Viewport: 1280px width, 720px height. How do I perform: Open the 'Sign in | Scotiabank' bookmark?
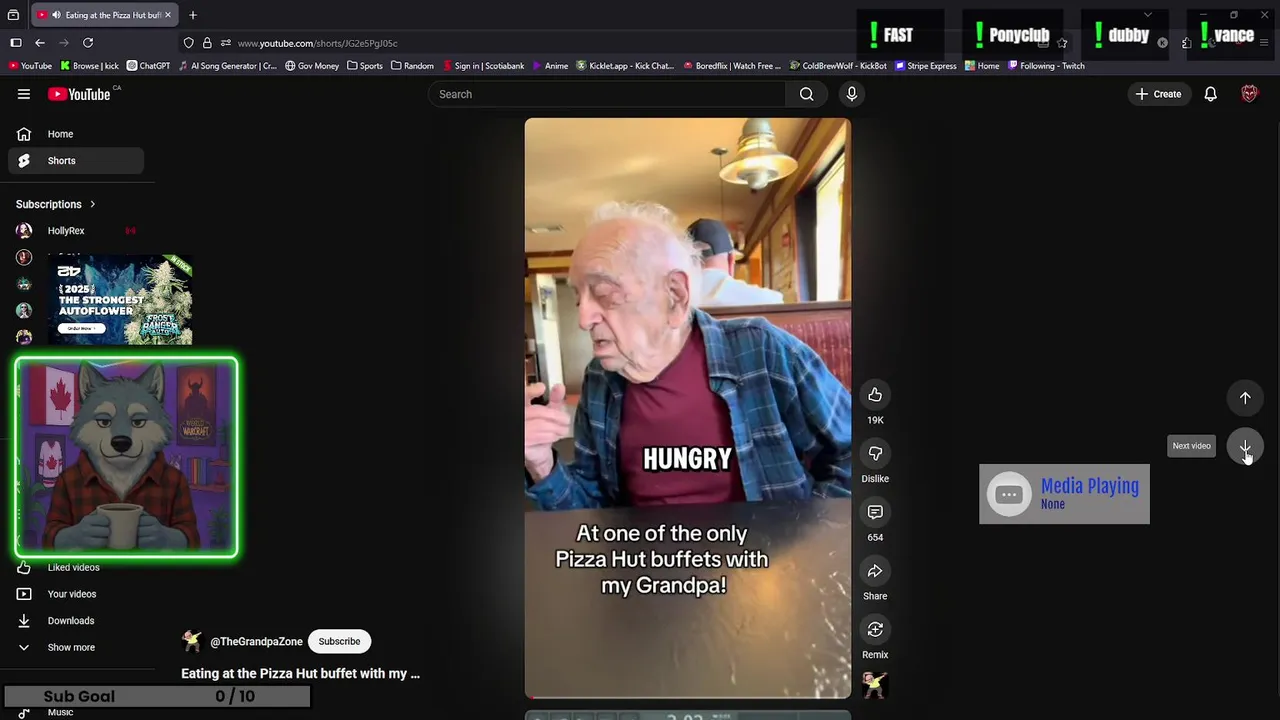tap(483, 66)
